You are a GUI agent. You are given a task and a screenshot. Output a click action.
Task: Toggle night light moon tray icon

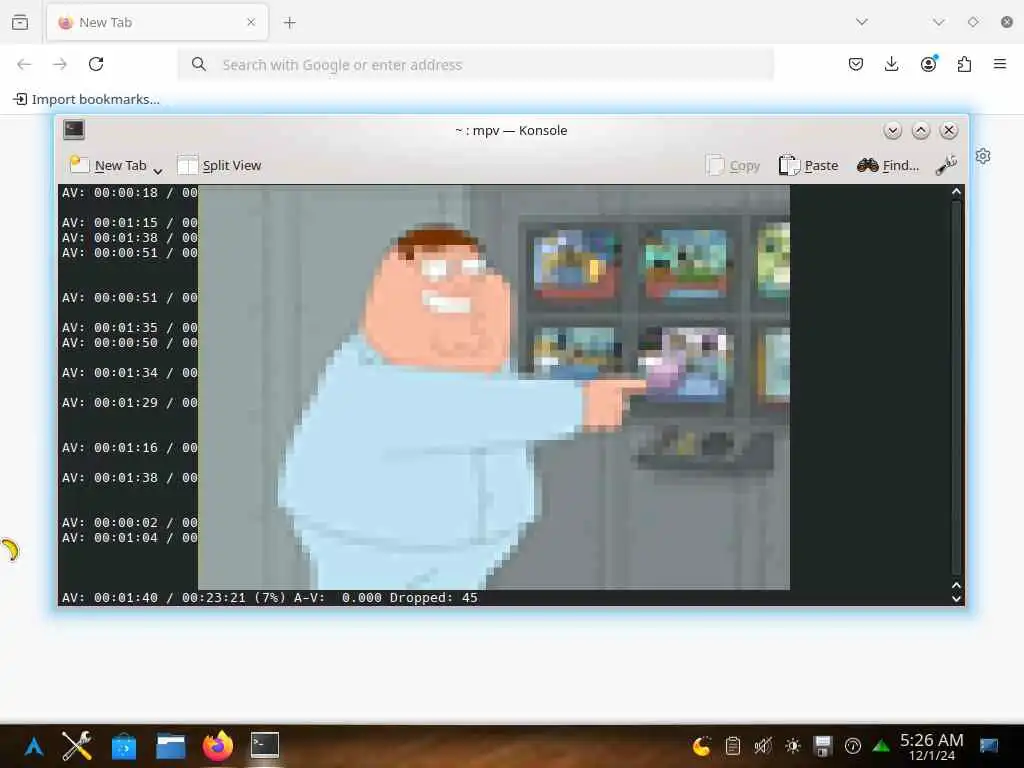[x=702, y=746]
